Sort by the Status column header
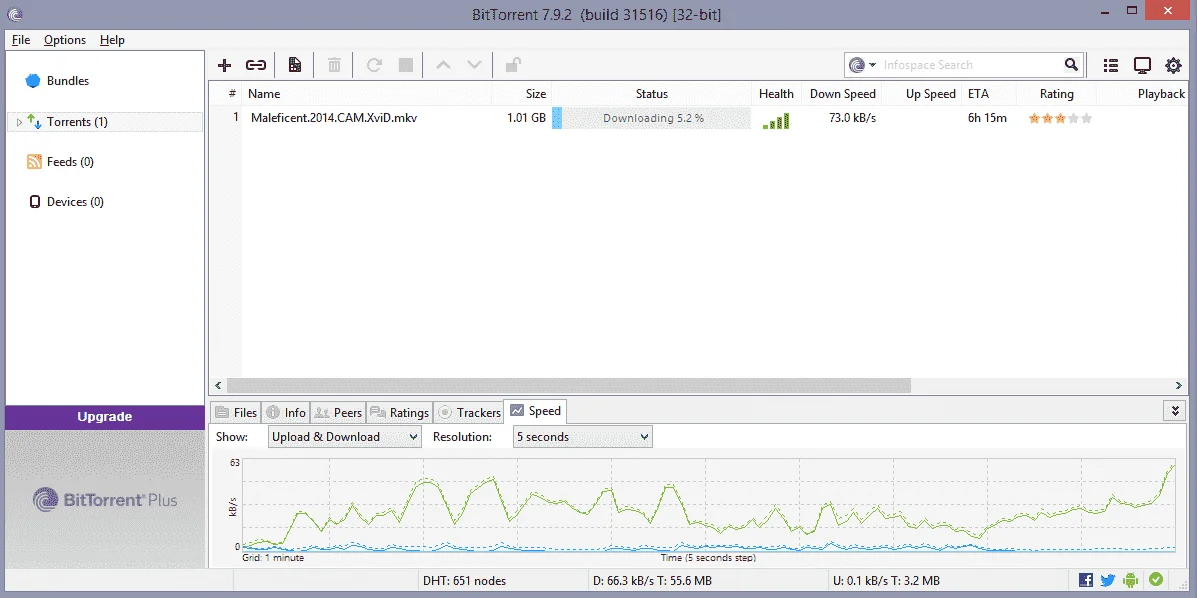This screenshot has height=598, width=1197. [651, 94]
